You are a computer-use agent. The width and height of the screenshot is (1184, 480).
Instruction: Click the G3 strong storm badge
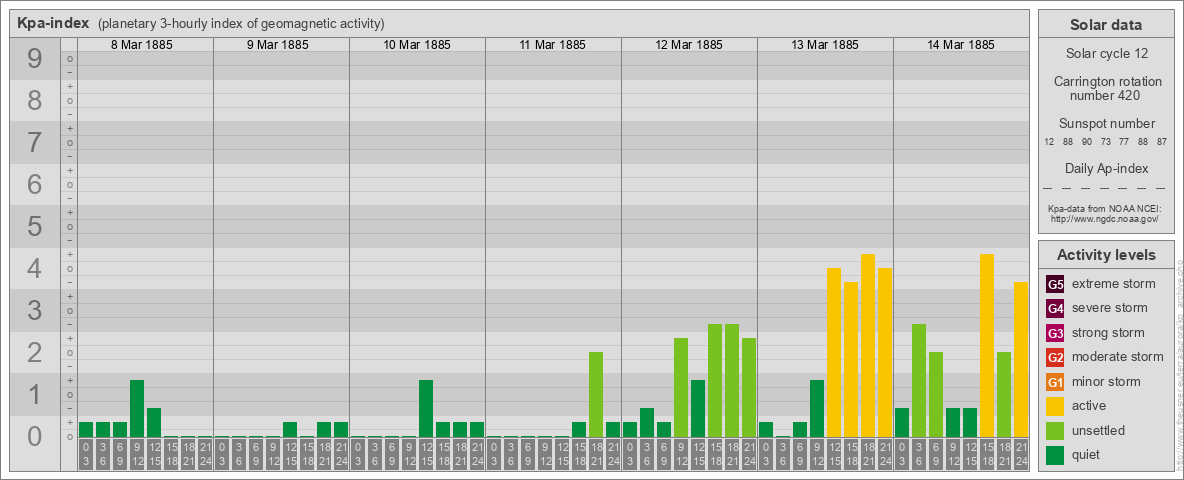1055,333
